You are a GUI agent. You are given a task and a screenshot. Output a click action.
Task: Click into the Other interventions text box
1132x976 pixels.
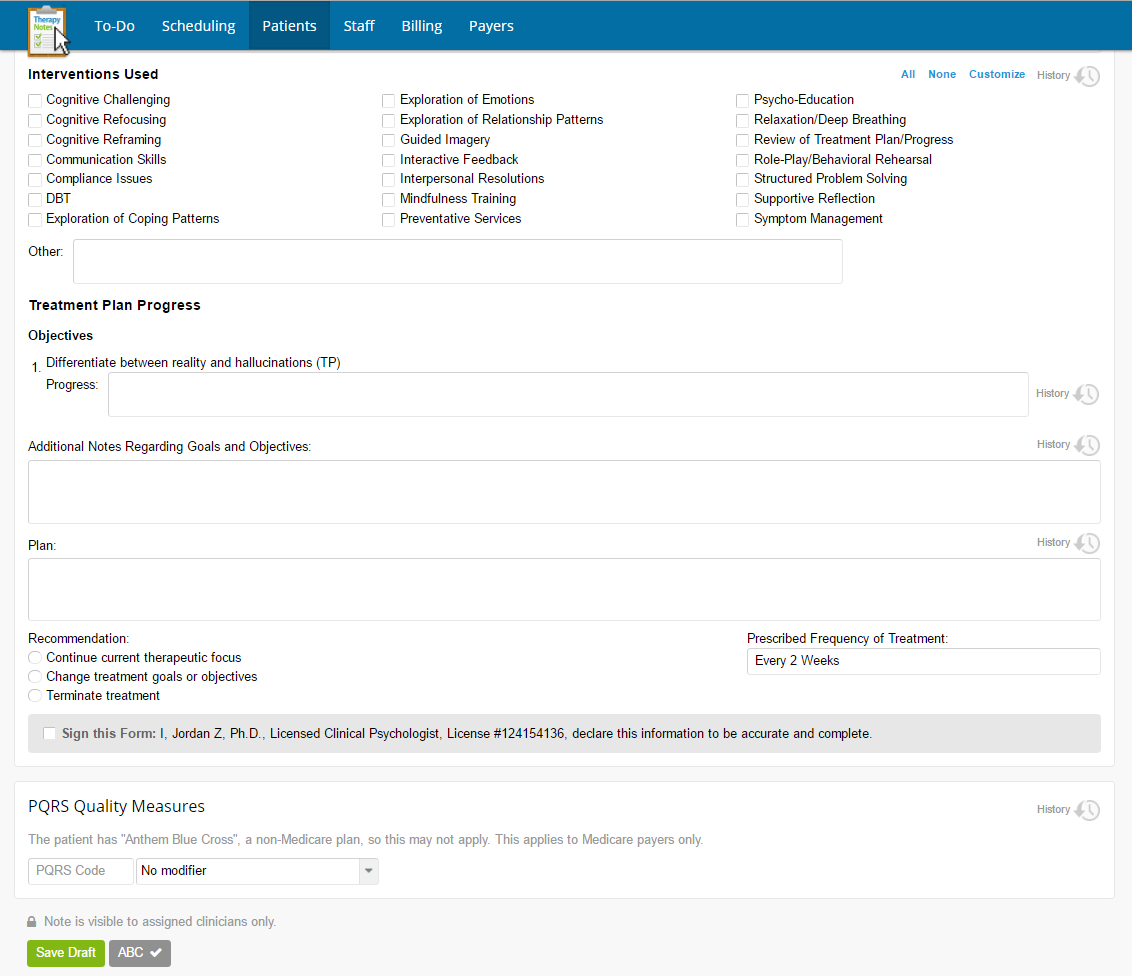(458, 261)
